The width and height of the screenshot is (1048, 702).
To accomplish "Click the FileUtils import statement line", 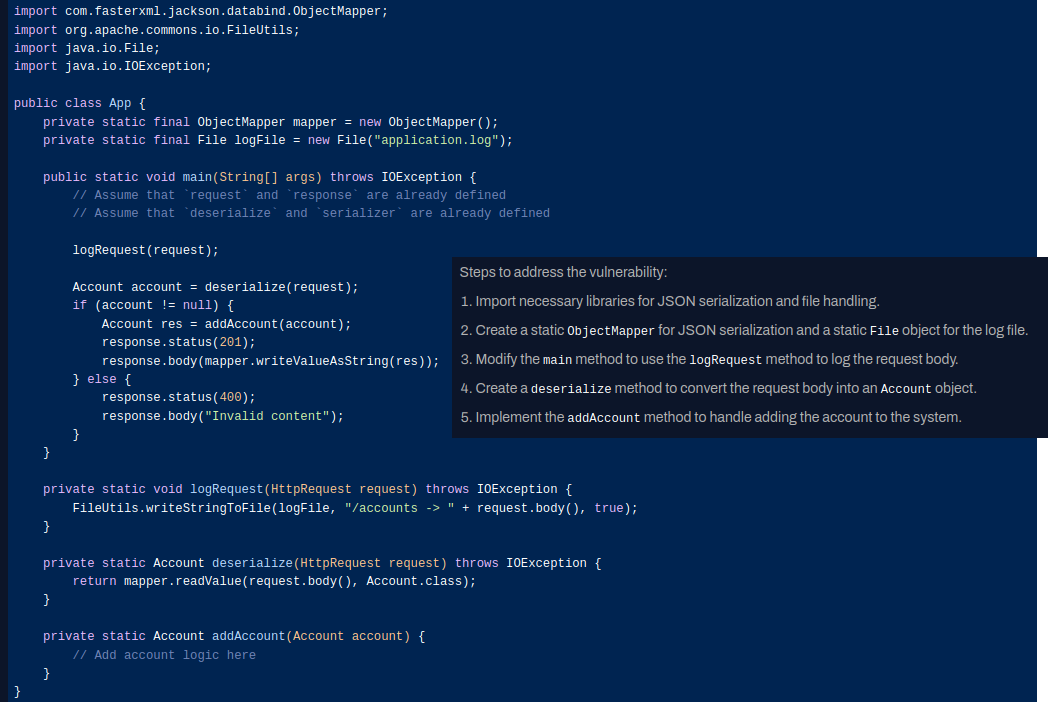I will (156, 30).
